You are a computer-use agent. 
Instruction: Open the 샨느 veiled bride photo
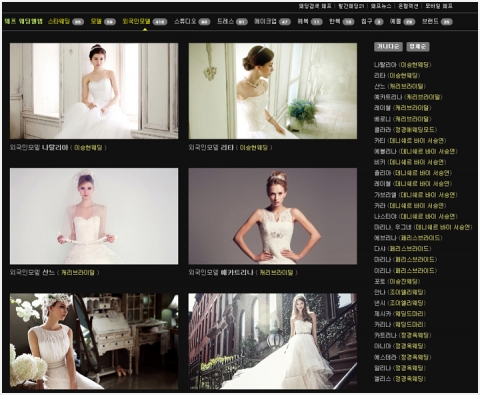(94, 216)
